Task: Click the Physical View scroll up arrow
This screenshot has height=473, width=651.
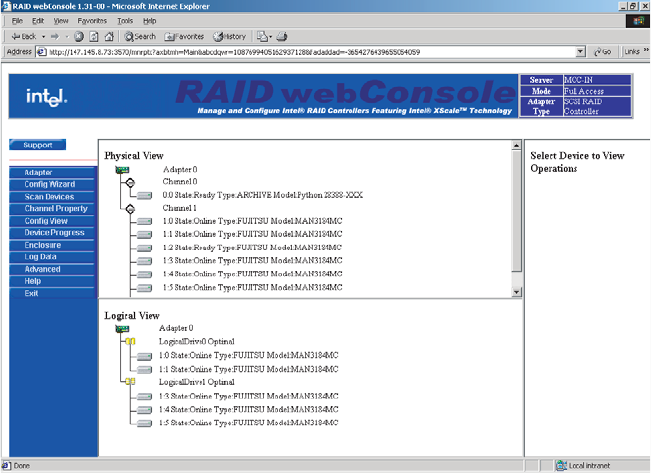Action: point(516,145)
